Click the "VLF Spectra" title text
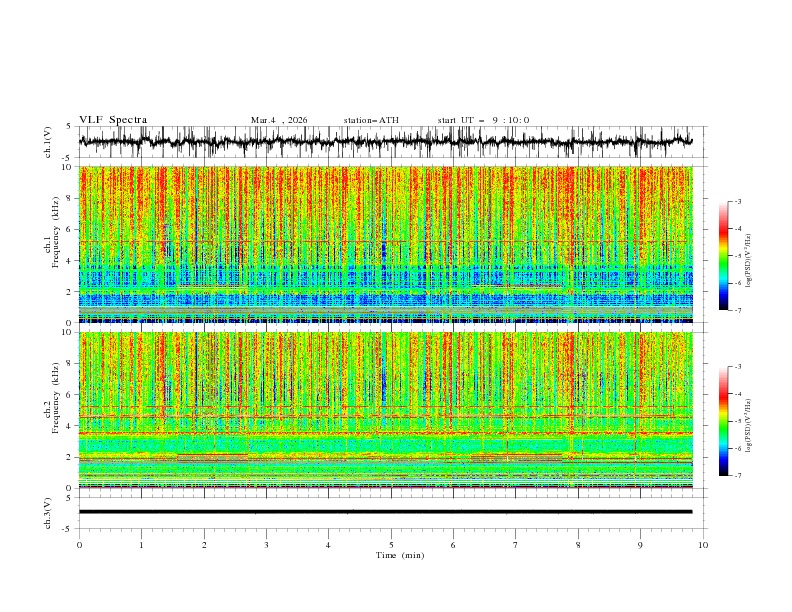 click(x=113, y=120)
